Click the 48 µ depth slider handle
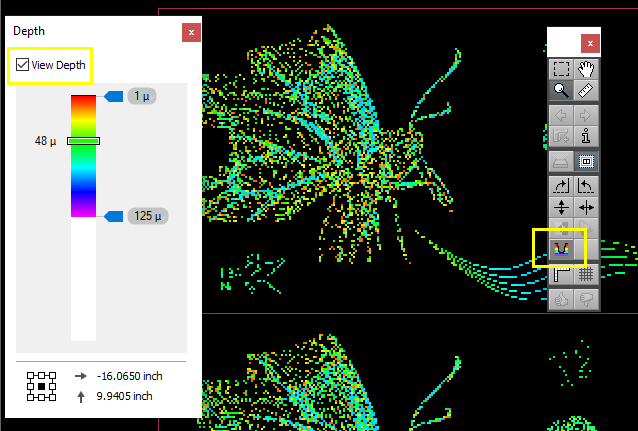638x431 pixels. pos(83,141)
